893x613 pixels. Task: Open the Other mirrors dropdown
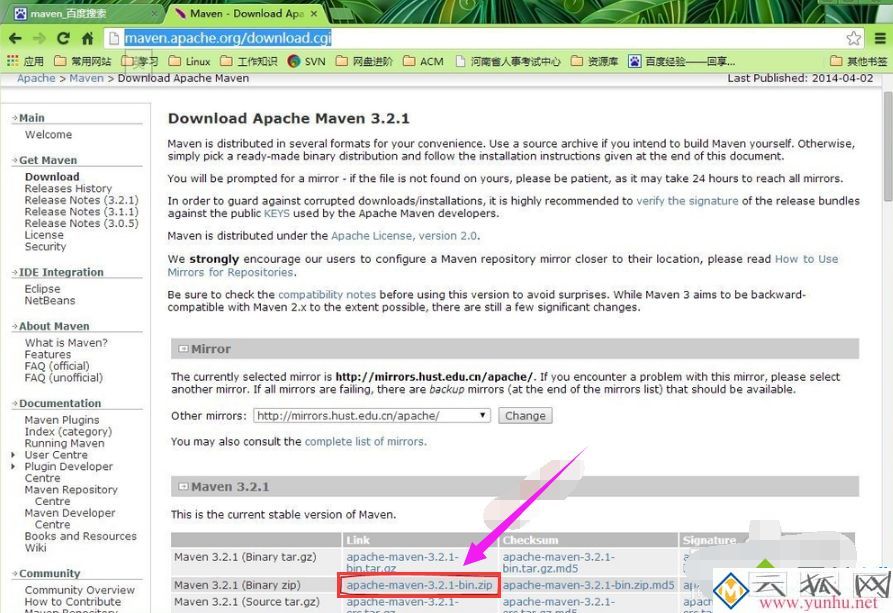click(371, 415)
